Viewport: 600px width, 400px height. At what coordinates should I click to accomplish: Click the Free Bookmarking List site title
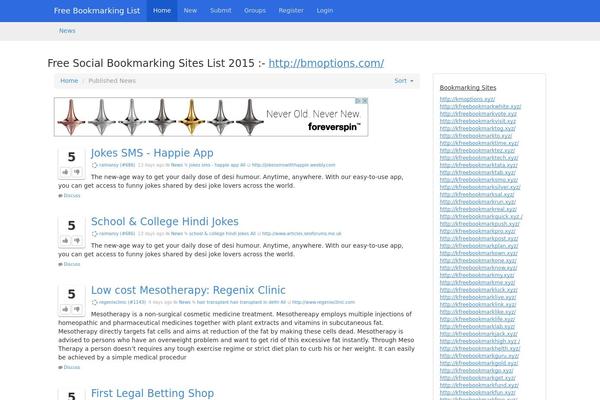(97, 11)
